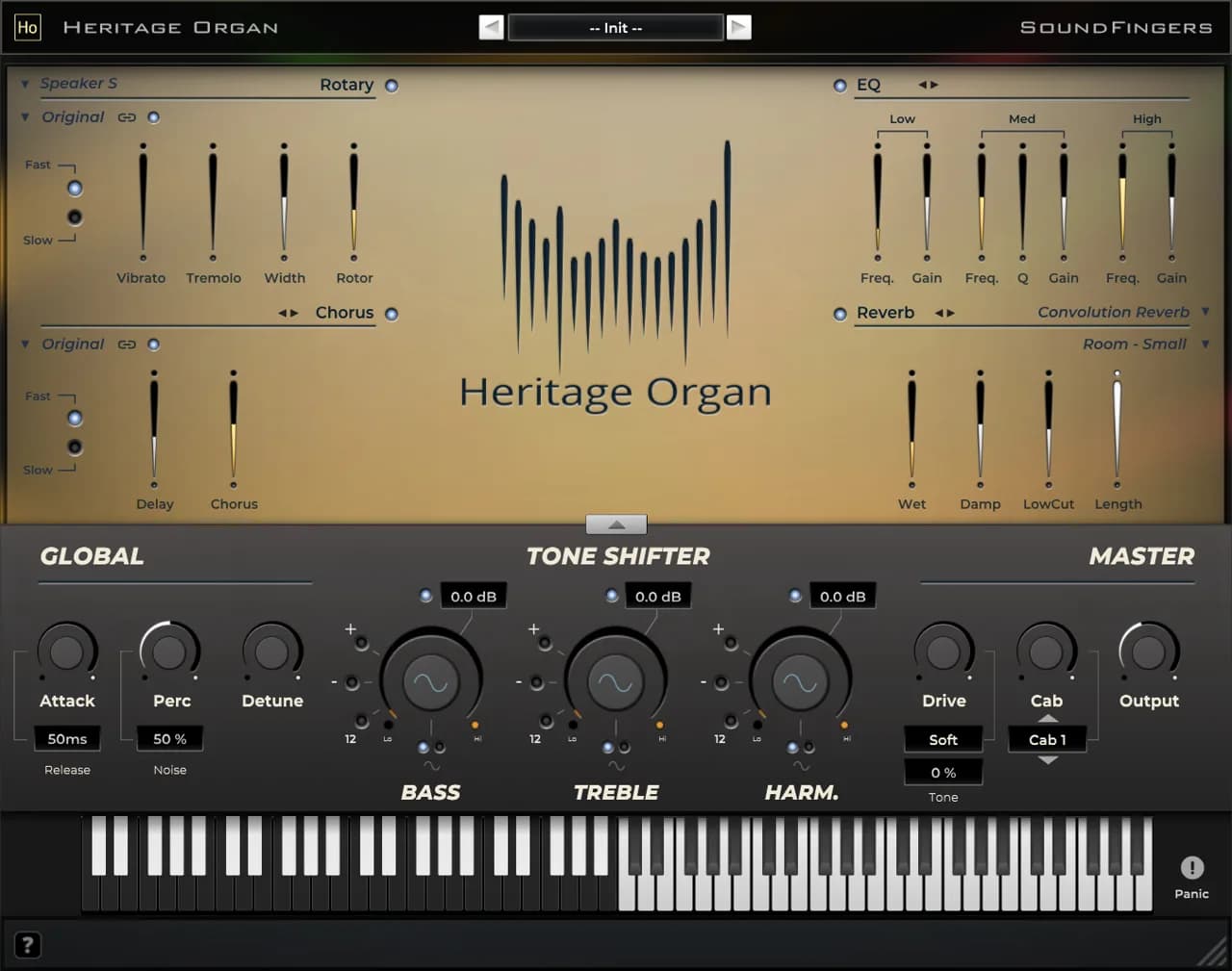Click the HARM. sine wave knob
Screen dimensions: 1232x971
tap(800, 682)
